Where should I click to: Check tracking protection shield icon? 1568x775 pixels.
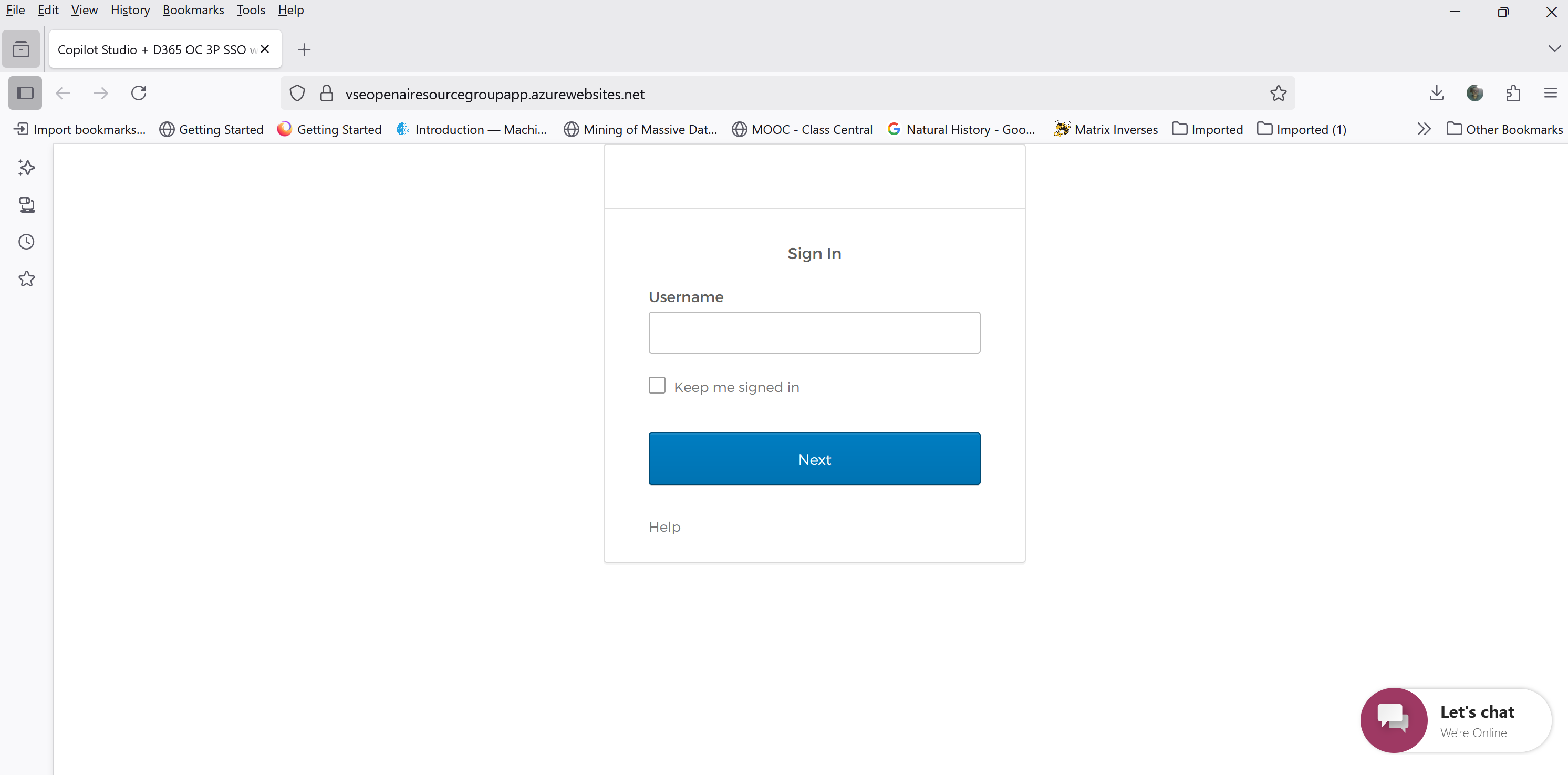pyautogui.click(x=297, y=93)
